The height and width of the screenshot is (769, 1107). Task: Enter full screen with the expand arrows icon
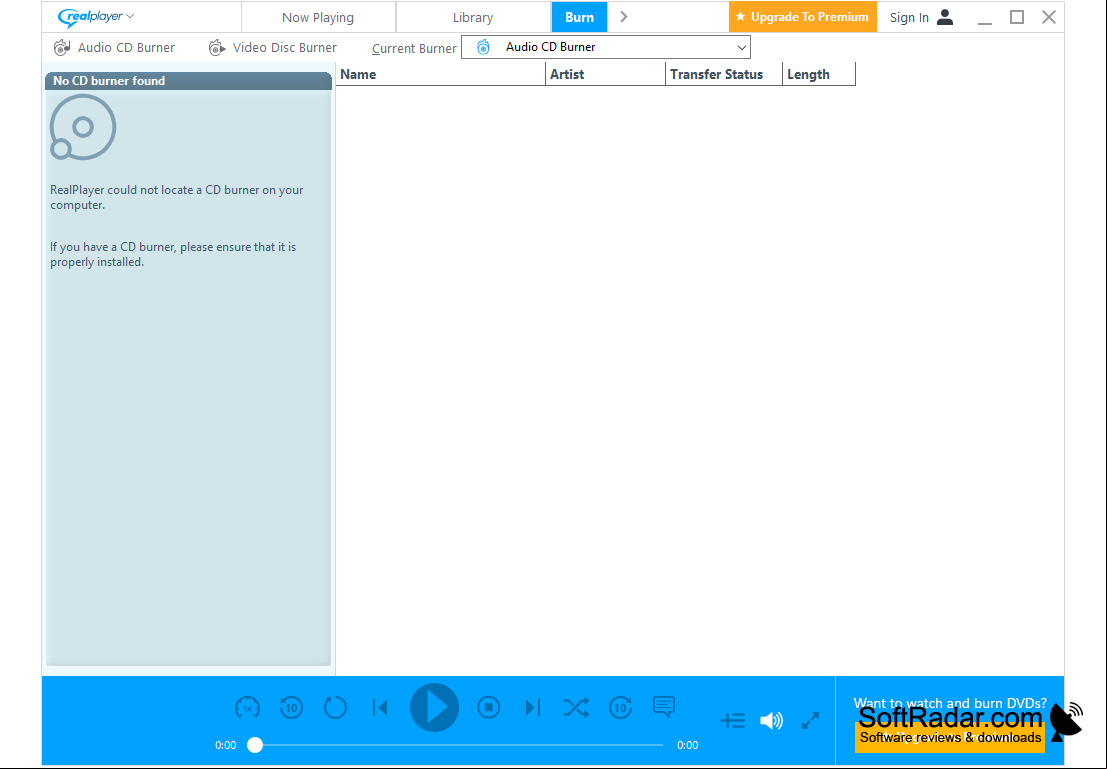[x=810, y=720]
